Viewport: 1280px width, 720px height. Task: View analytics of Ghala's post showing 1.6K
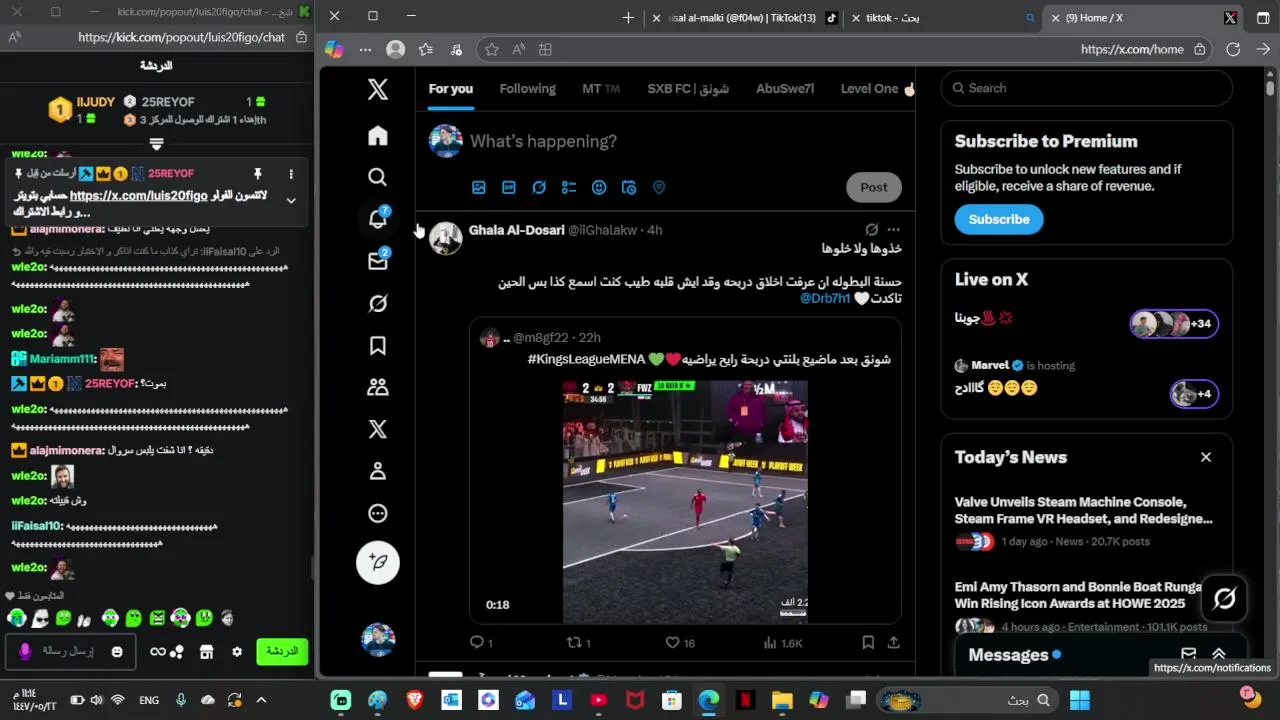click(783, 643)
